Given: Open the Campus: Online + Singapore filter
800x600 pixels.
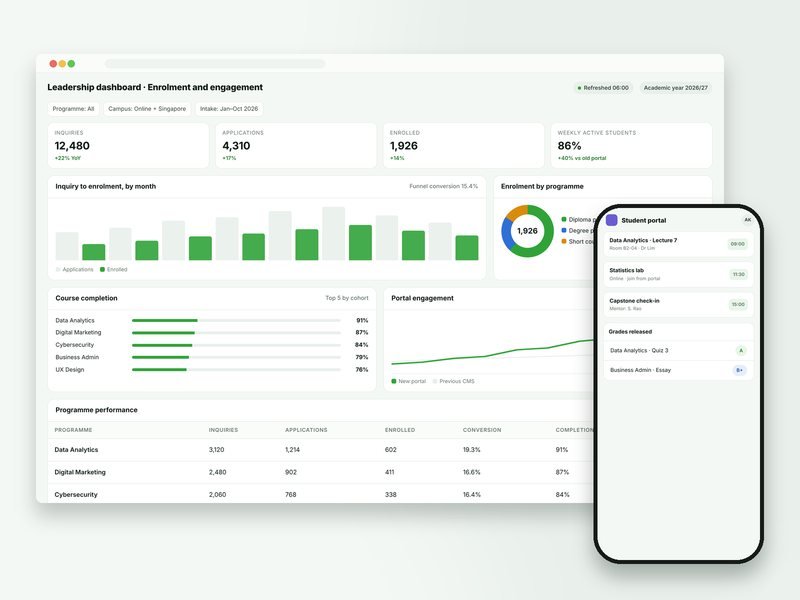Looking at the screenshot, I should click(147, 109).
